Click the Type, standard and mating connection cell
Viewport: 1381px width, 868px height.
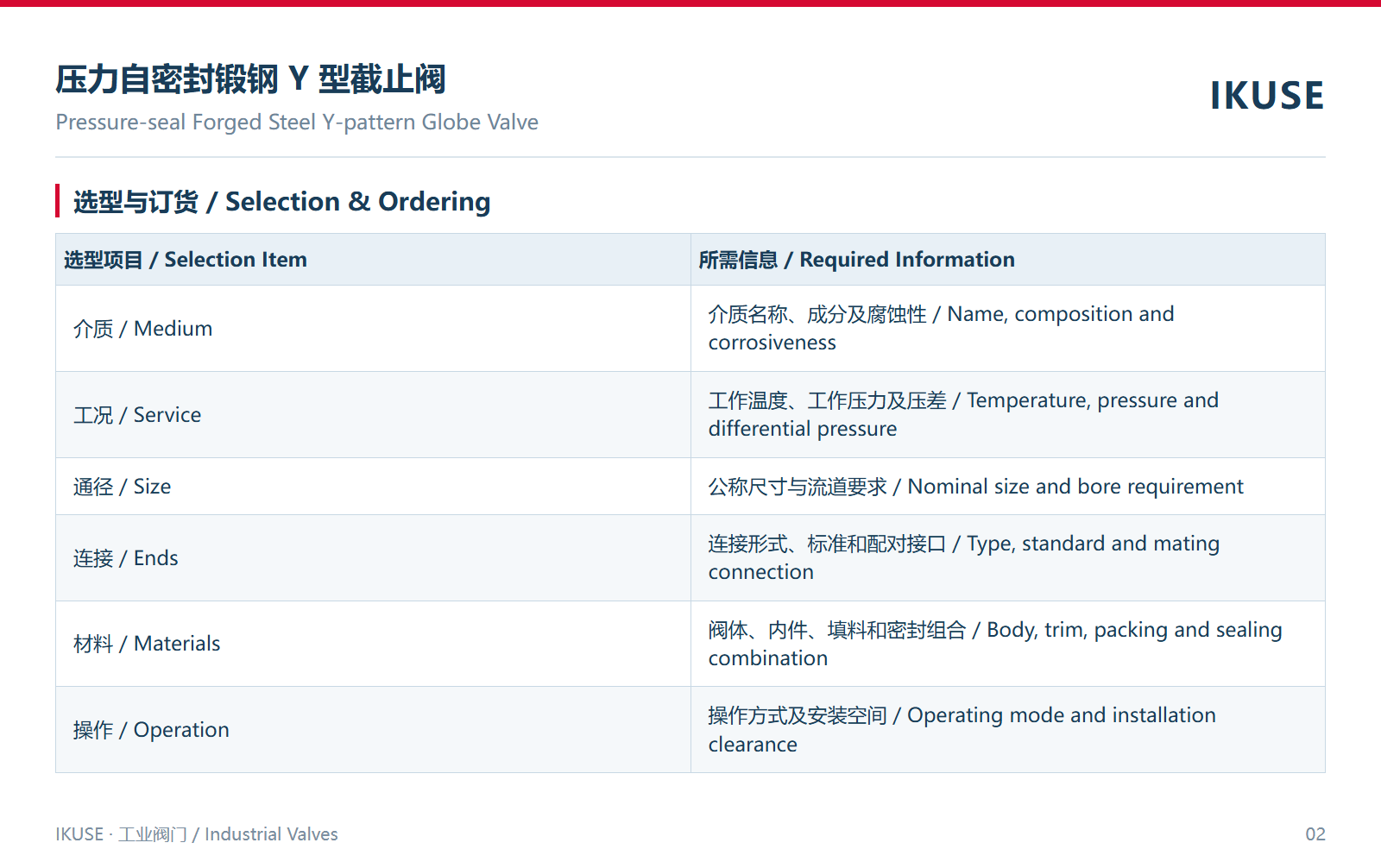(x=1008, y=558)
